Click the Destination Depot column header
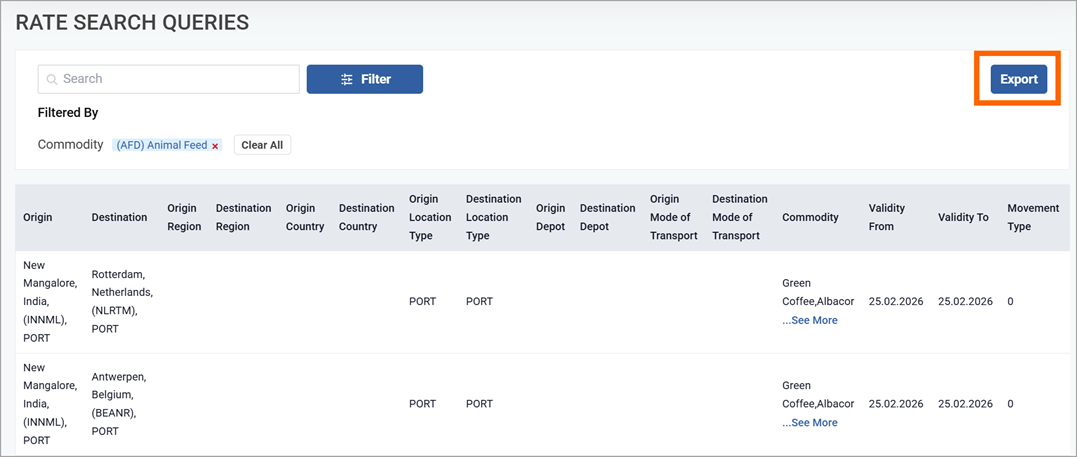The width and height of the screenshot is (1077, 457). tap(608, 217)
